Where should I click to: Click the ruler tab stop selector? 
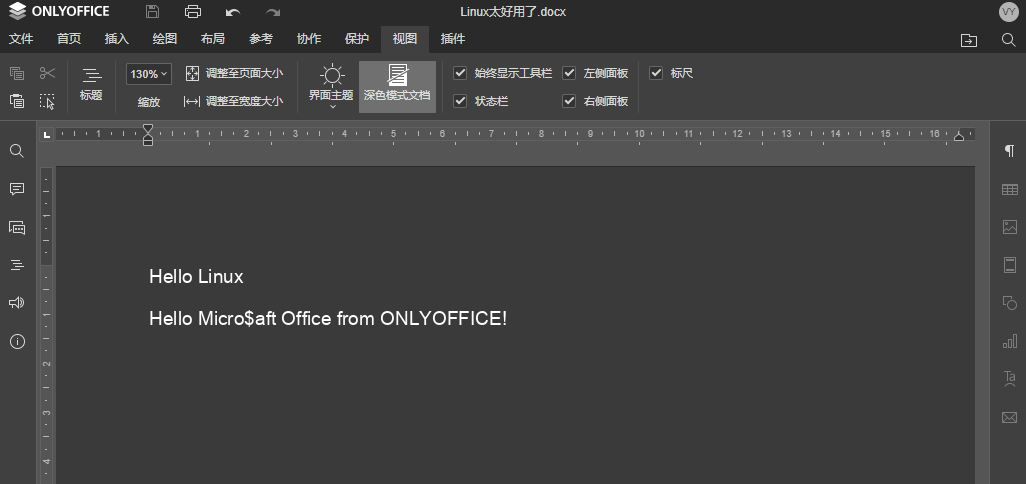[x=46, y=135]
